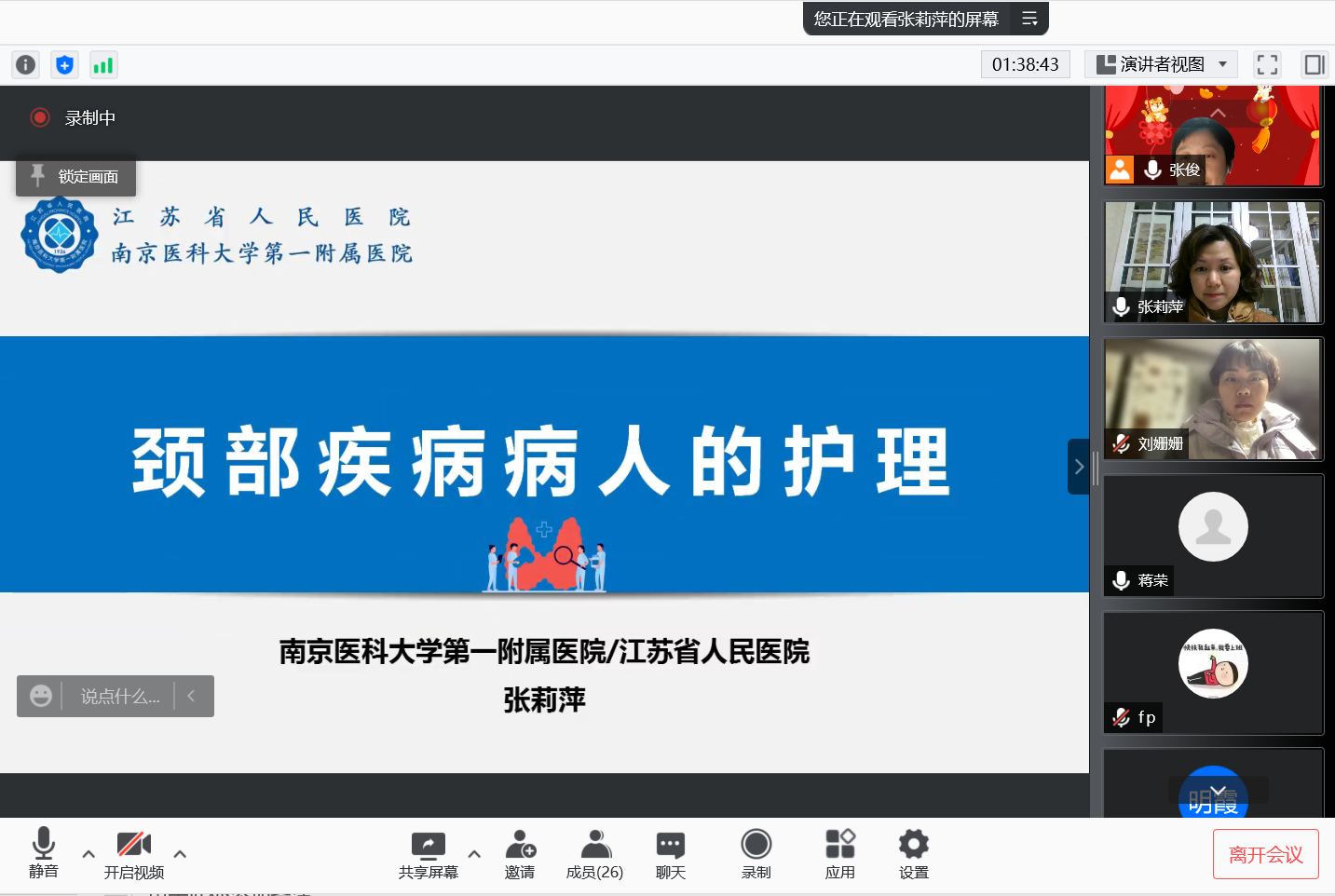Enter full screen mode
1335x896 pixels.
tap(1267, 64)
